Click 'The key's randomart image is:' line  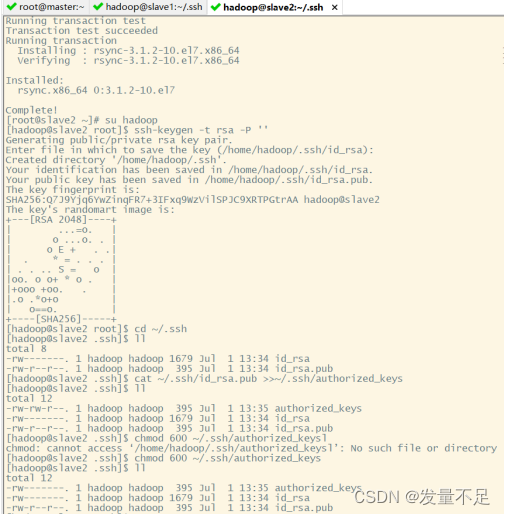[90, 210]
